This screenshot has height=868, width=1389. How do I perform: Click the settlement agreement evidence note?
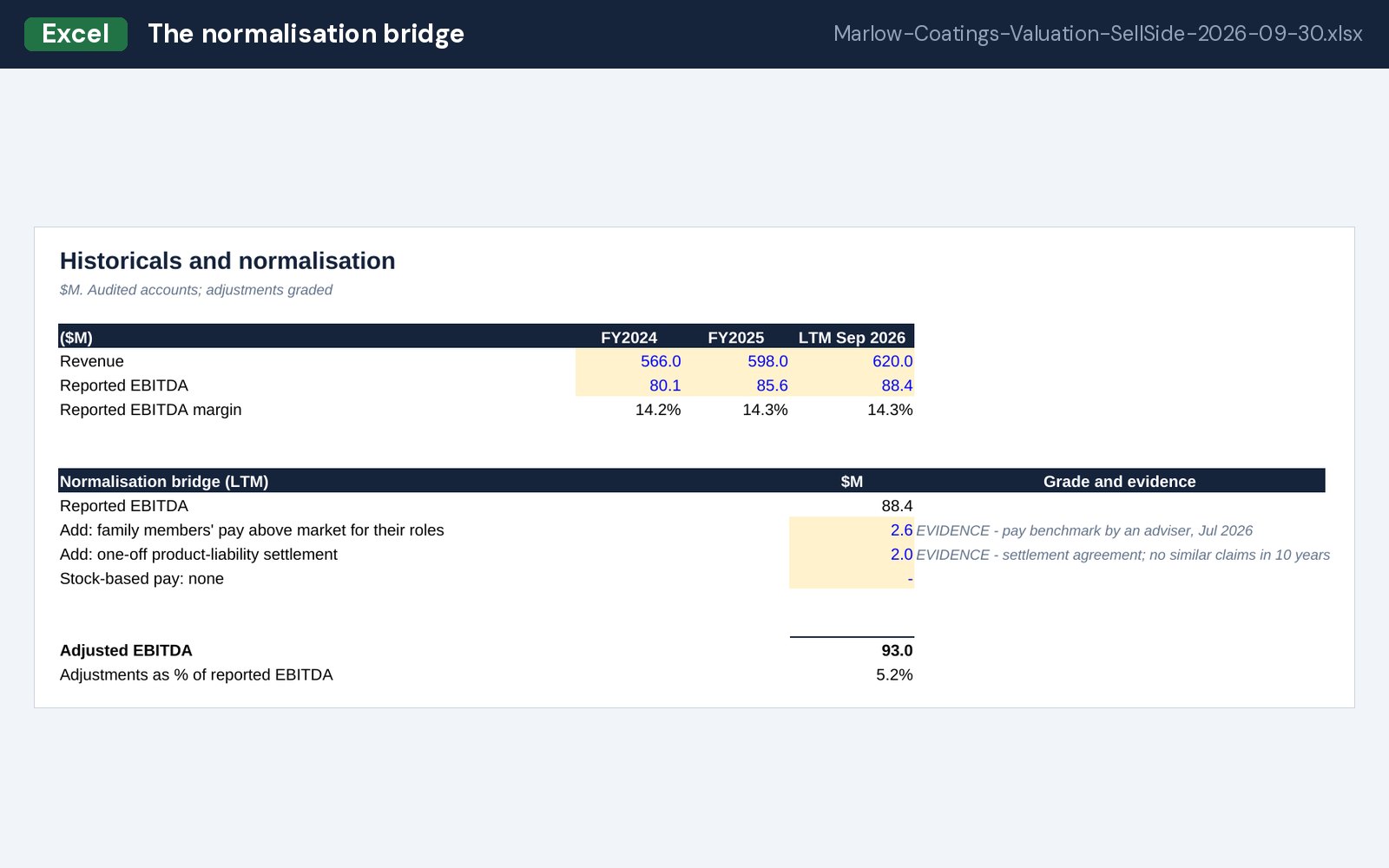point(1123,555)
